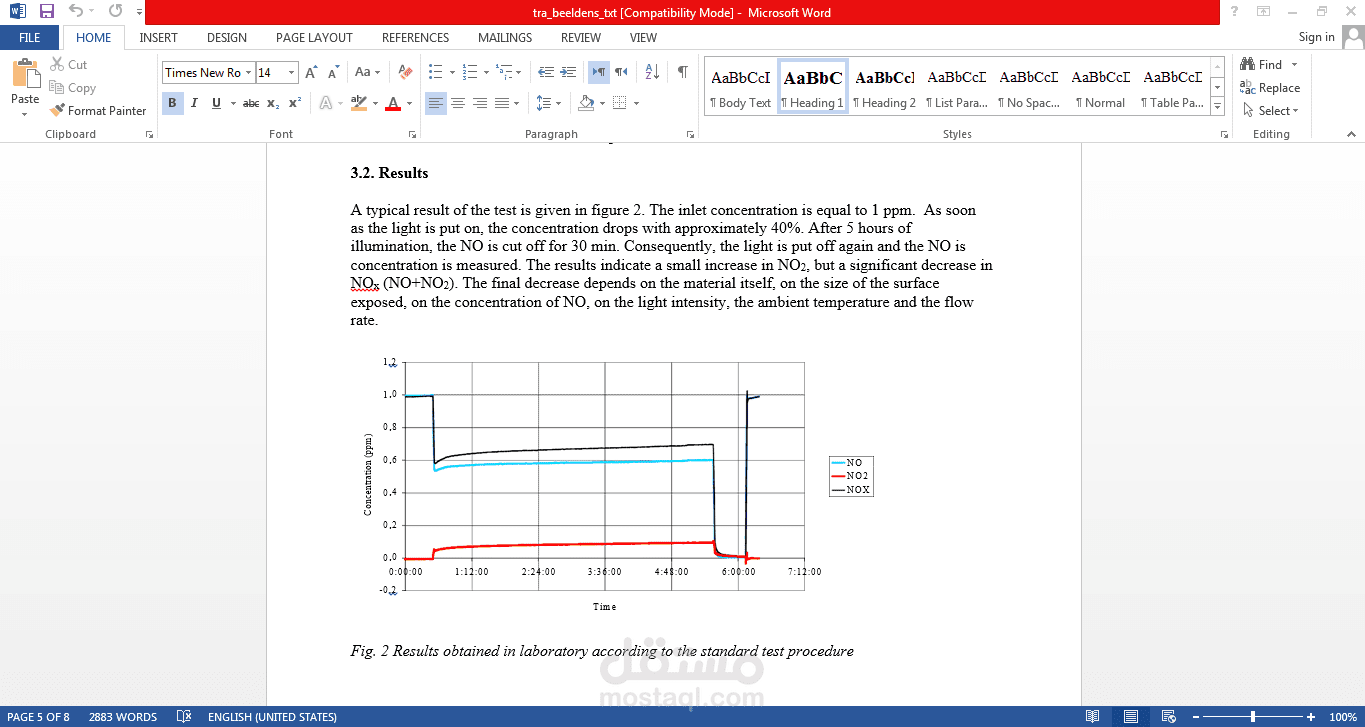
Task: Clear all formatting eraser icon
Action: [x=405, y=72]
